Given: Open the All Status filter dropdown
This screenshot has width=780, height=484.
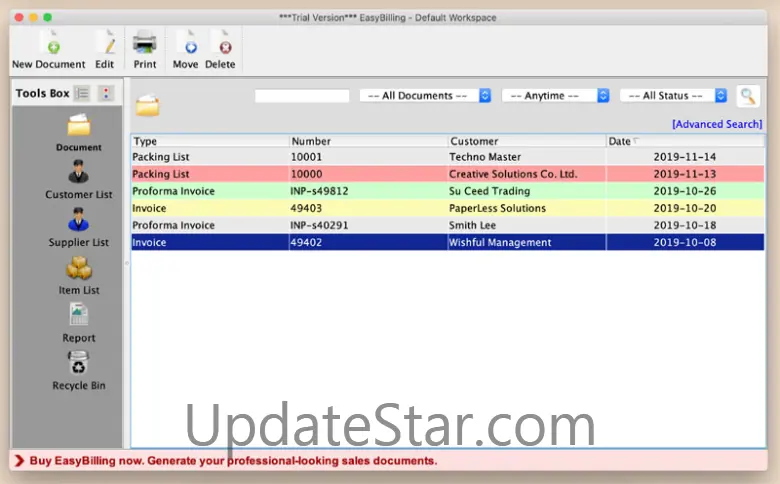Looking at the screenshot, I should pyautogui.click(x=674, y=96).
